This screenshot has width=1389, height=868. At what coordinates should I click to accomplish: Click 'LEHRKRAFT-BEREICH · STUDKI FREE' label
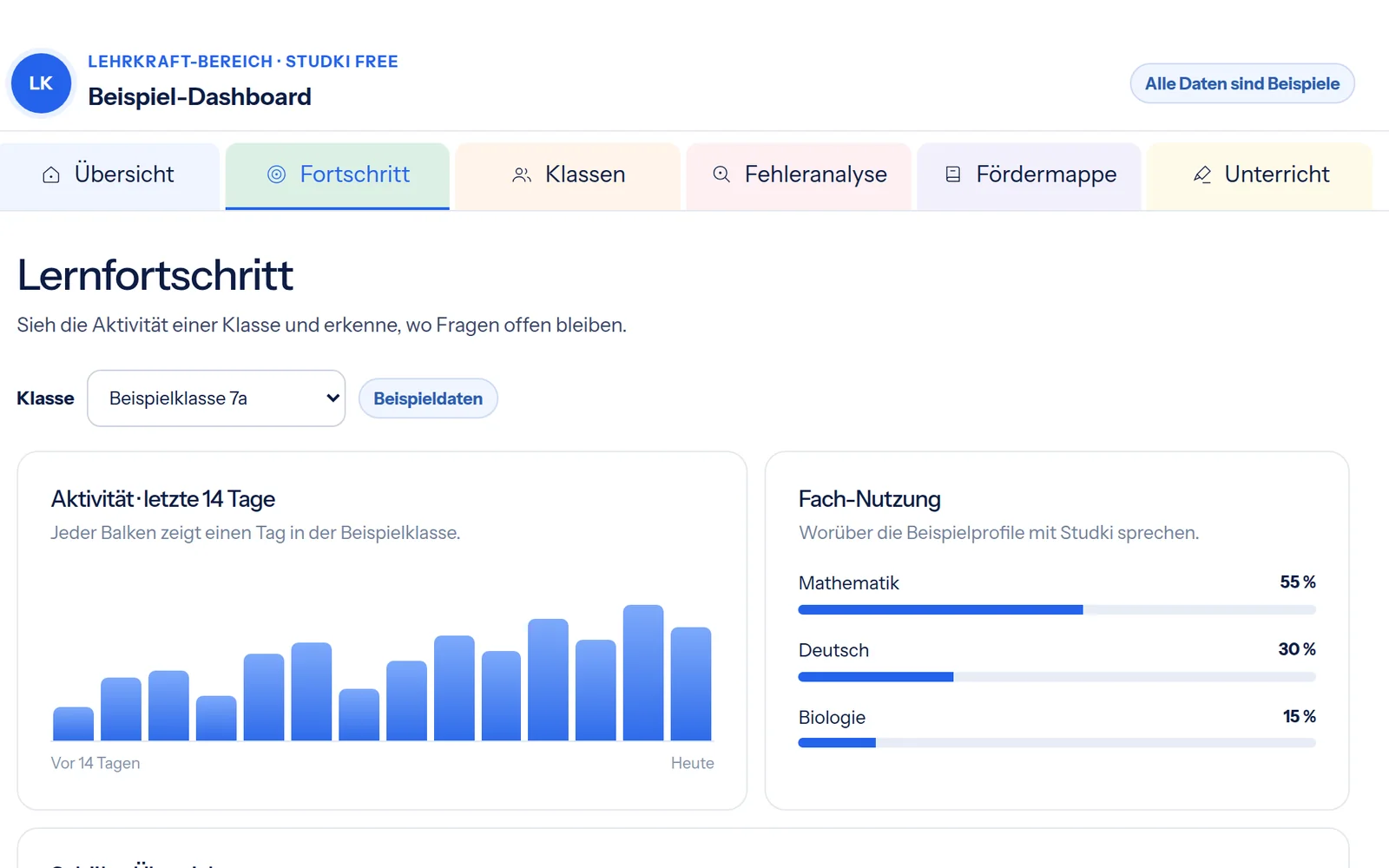point(243,62)
